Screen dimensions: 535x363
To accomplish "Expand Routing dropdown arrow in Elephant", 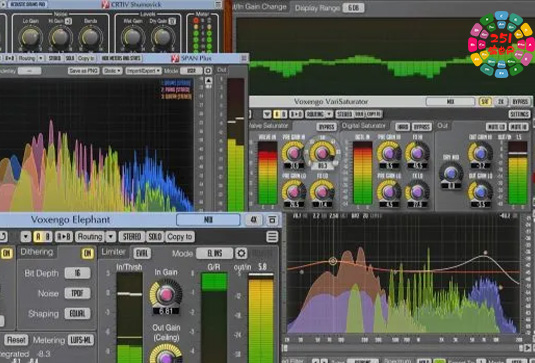I will 111,236.
